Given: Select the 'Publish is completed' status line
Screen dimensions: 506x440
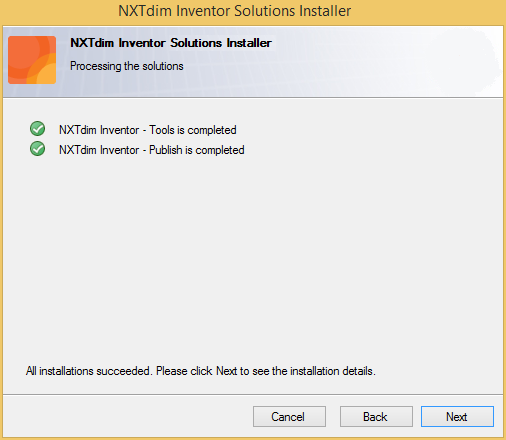Looking at the screenshot, I should [152, 150].
